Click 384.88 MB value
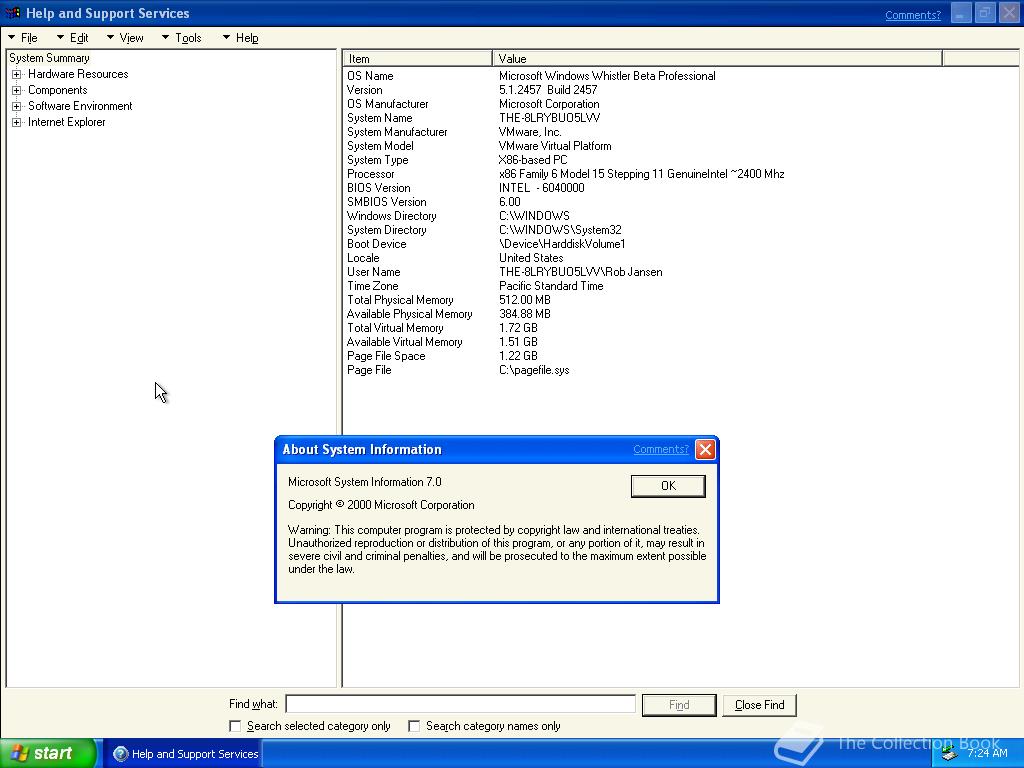Viewport: 1024px width, 768px height. point(525,314)
